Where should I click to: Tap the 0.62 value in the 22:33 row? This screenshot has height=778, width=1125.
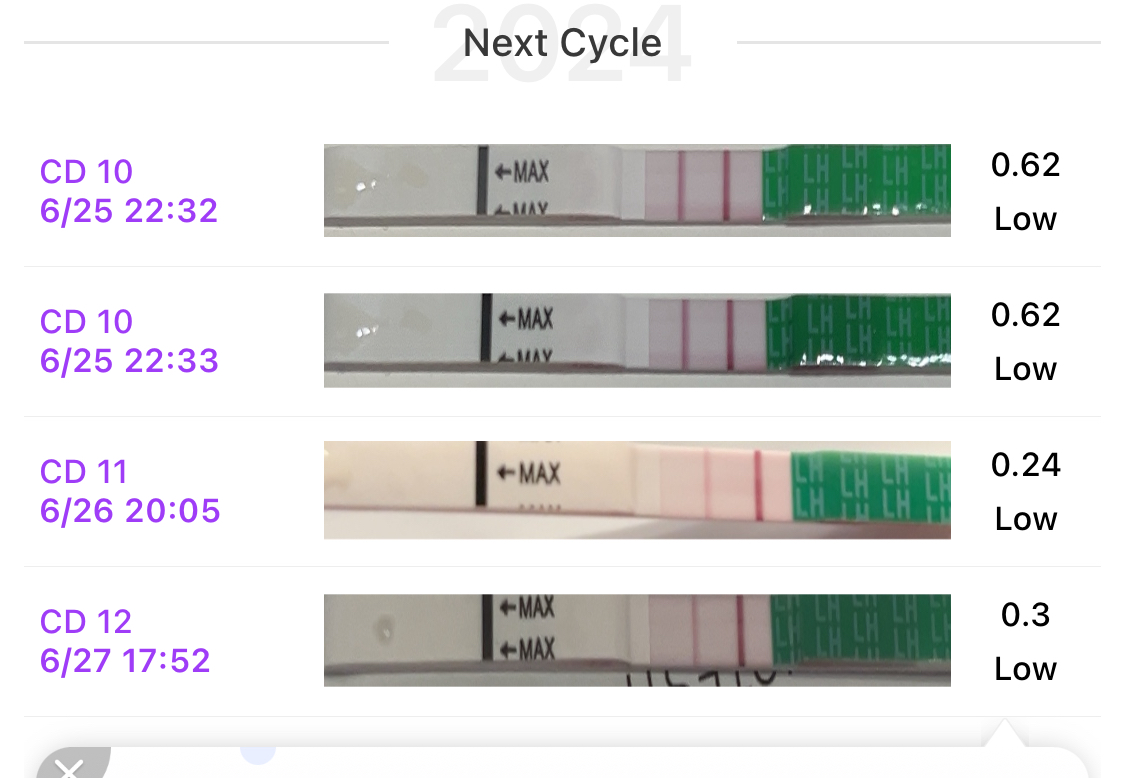click(x=1025, y=315)
